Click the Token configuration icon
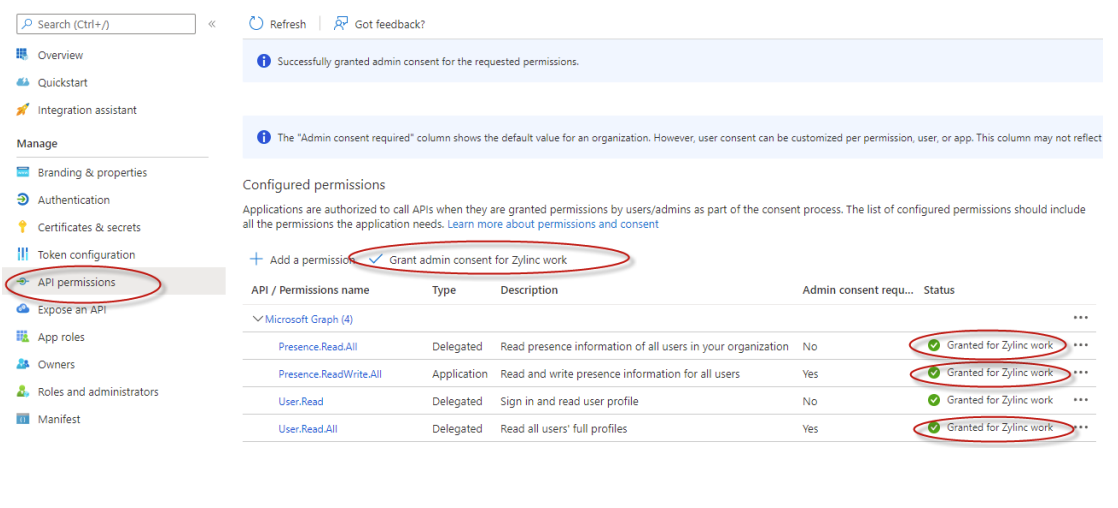The width and height of the screenshot is (1118, 508). tap(22, 255)
